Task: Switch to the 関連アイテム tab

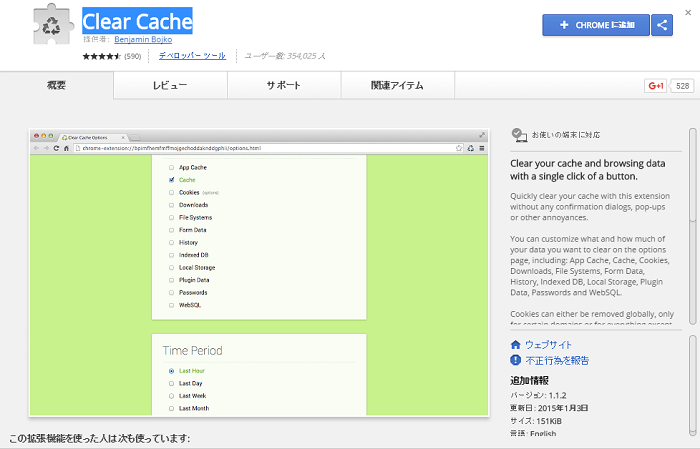Action: (397, 85)
